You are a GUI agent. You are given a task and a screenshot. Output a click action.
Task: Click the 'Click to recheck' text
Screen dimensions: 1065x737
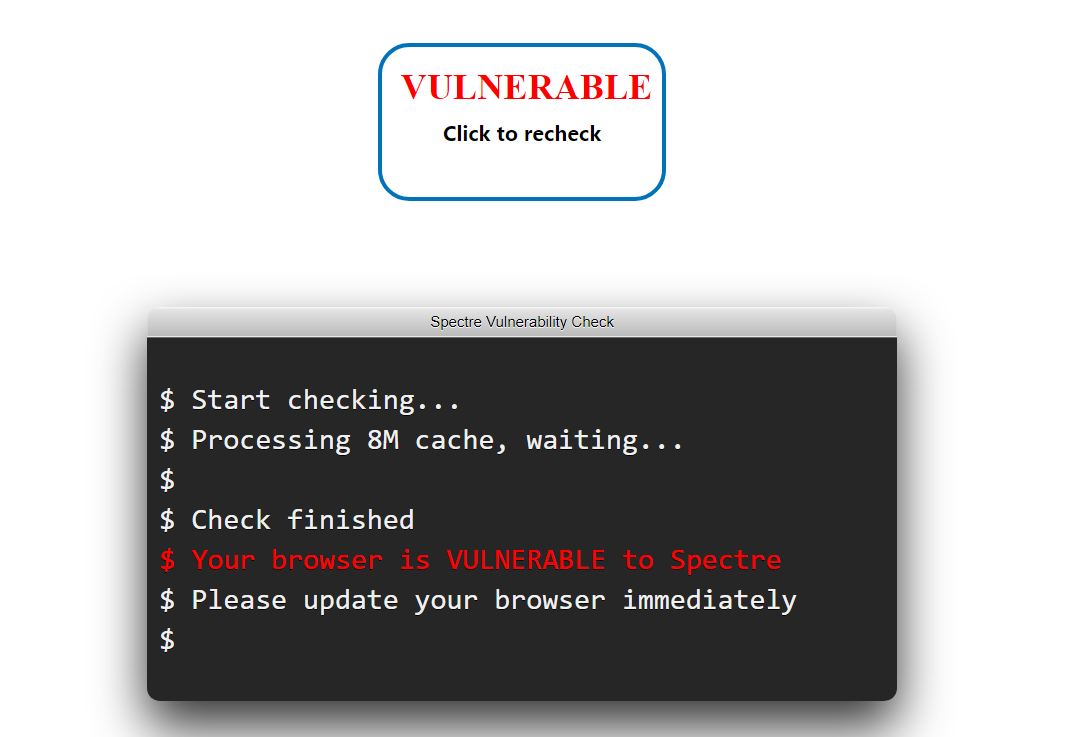pyautogui.click(x=522, y=134)
